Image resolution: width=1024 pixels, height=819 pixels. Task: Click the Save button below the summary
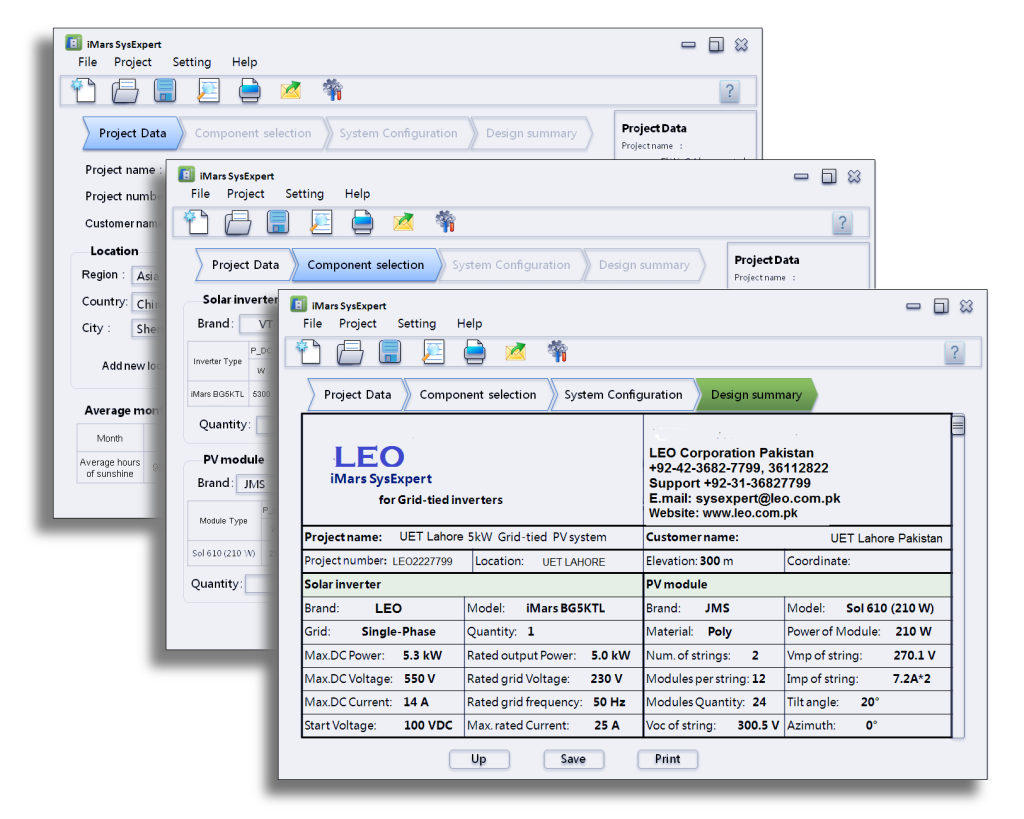(x=573, y=759)
